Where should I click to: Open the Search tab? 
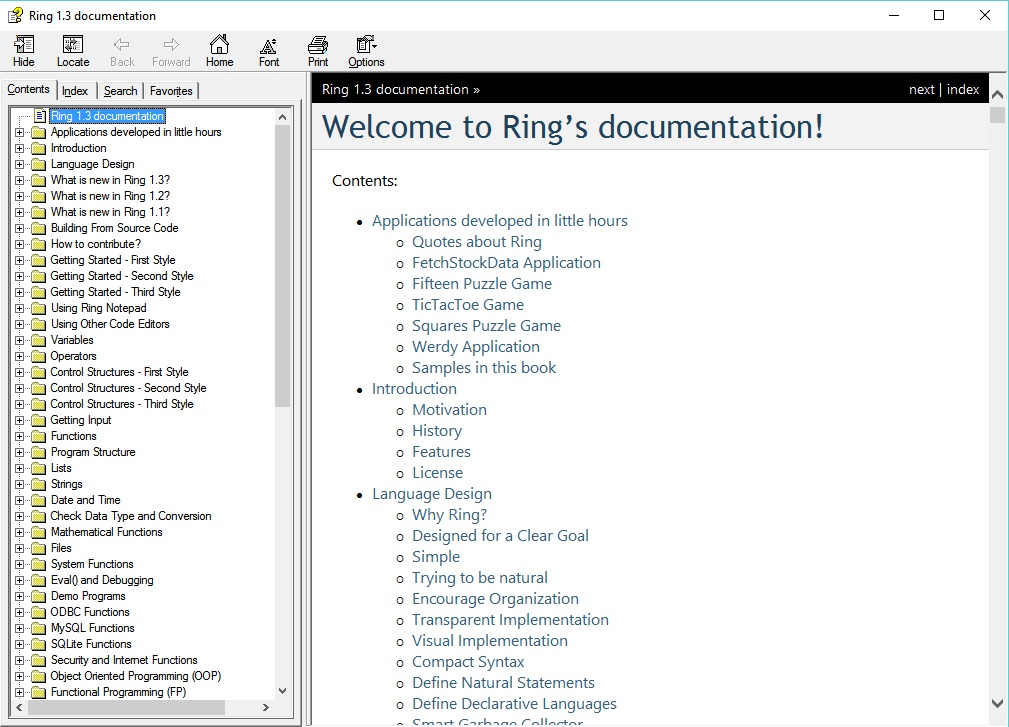coord(120,91)
